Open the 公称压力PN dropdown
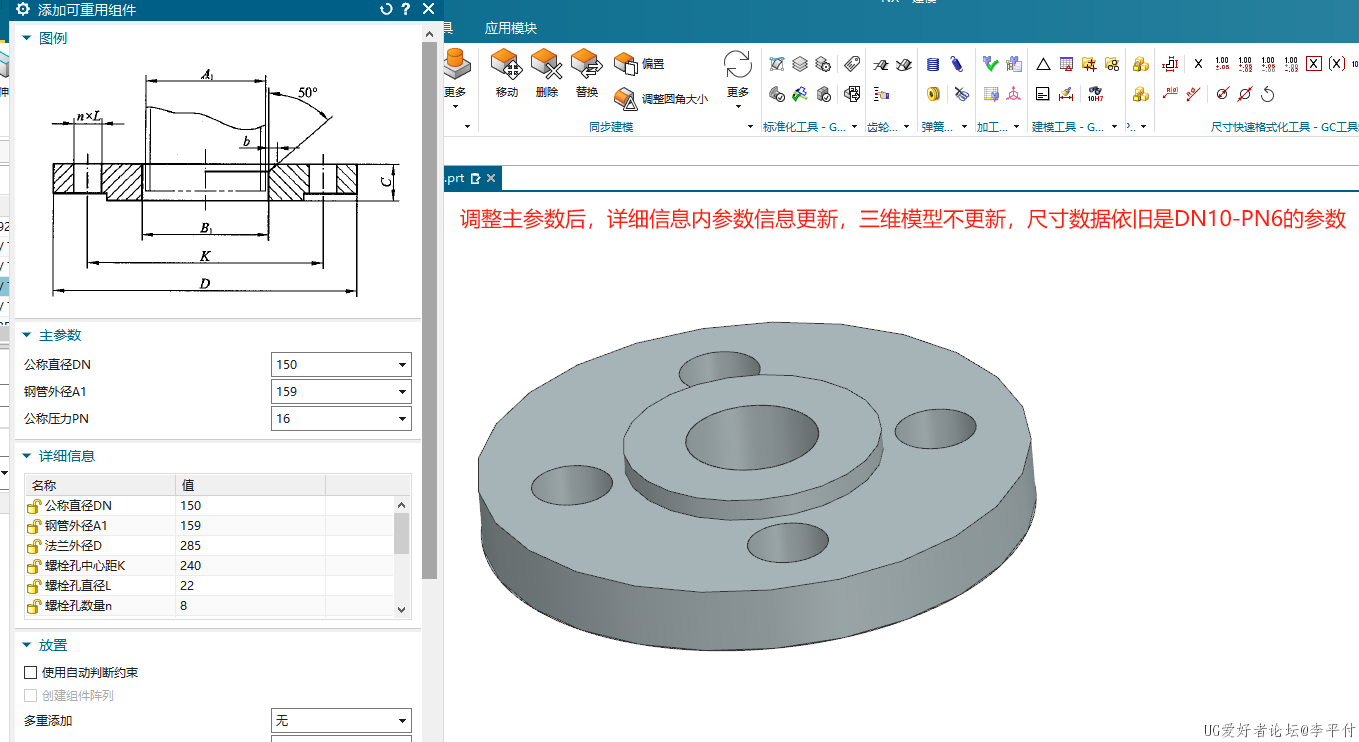Screen dimensions: 1359x742 click(x=341, y=419)
